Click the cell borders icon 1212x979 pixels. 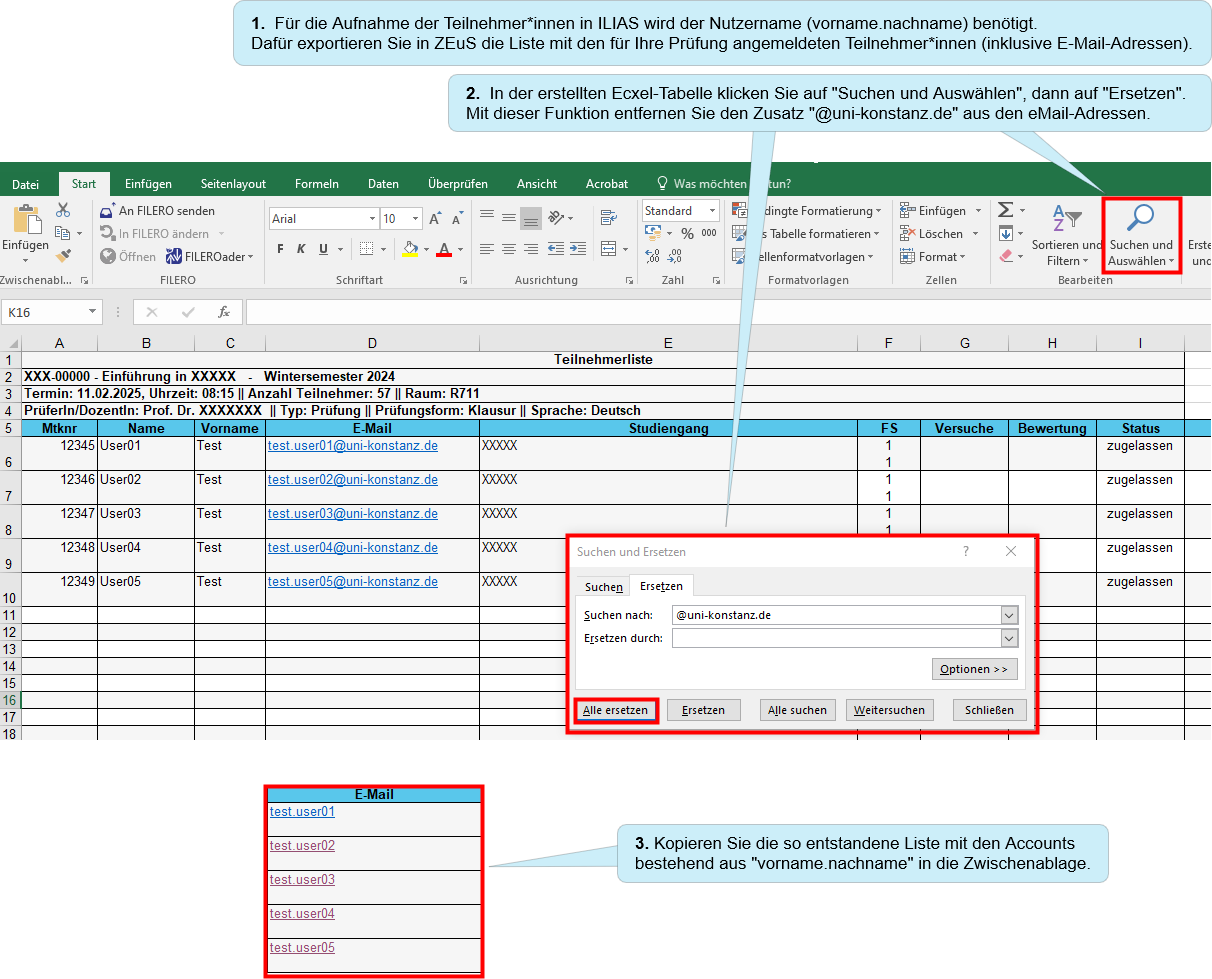[367, 249]
